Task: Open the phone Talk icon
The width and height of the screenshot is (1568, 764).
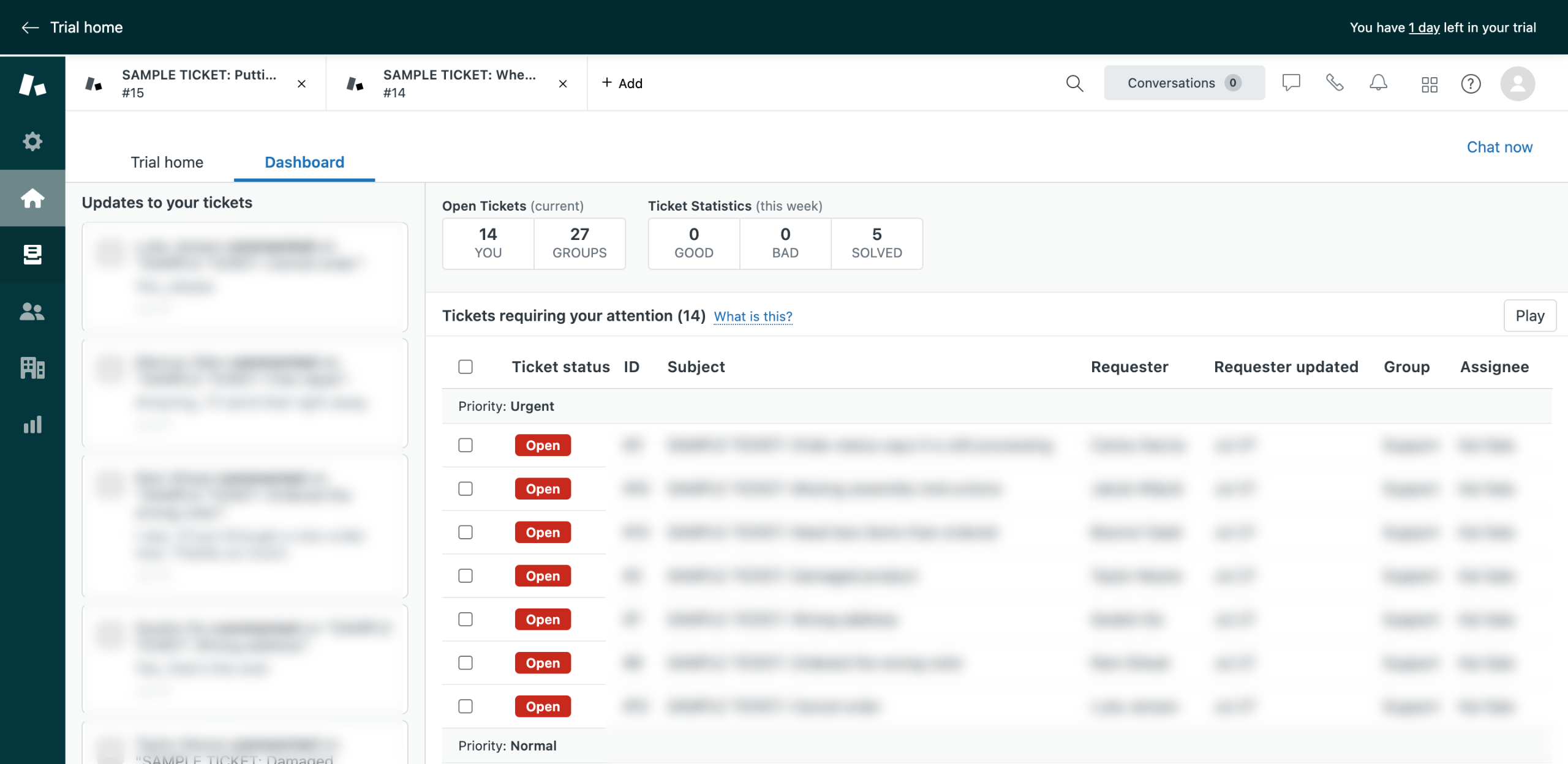Action: tap(1335, 83)
